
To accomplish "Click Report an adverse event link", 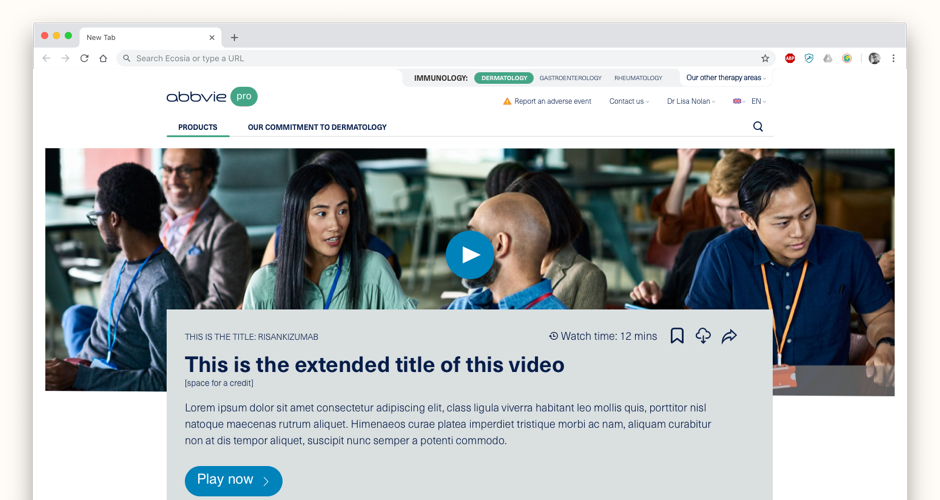I will coord(547,101).
